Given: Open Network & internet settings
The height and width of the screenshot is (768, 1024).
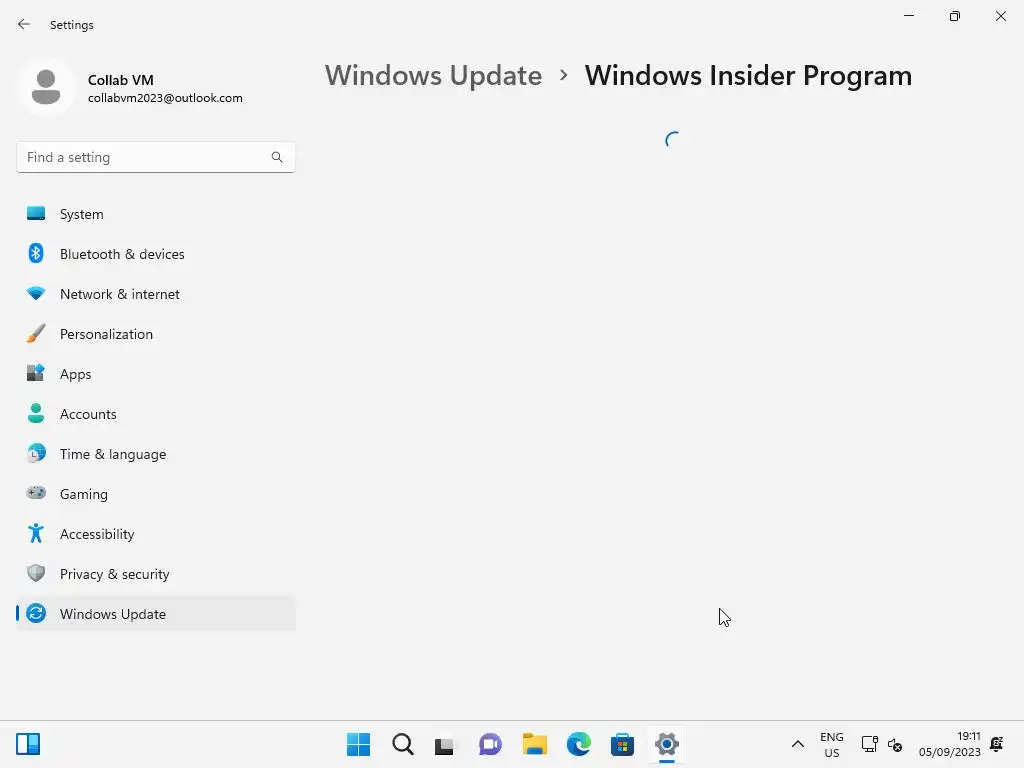Looking at the screenshot, I should [155, 294].
